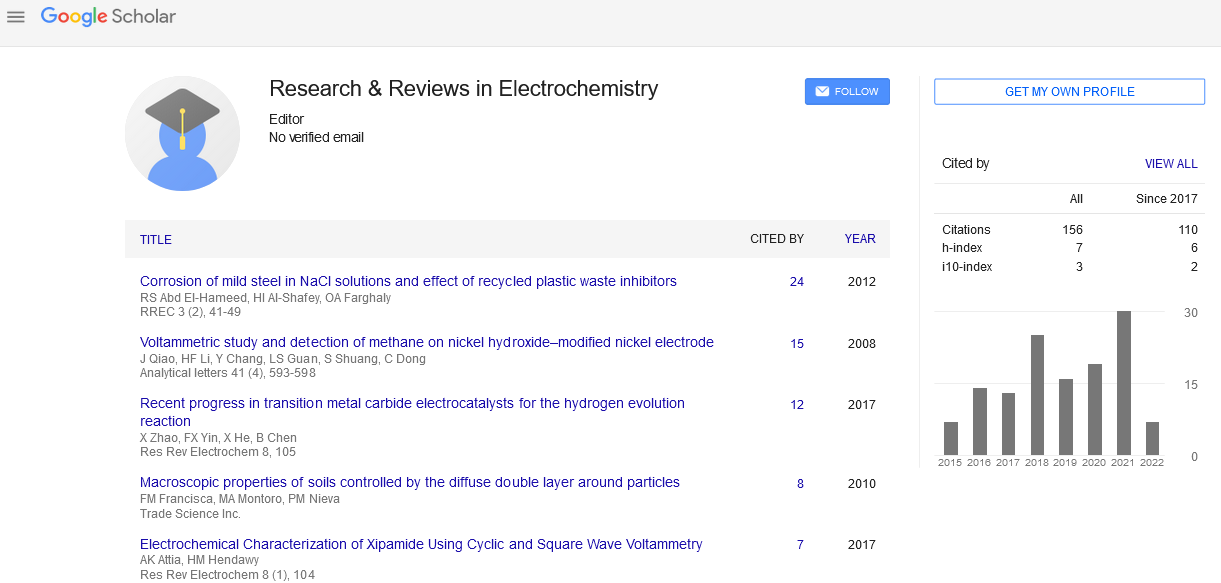Sort publications by YEAR column header
Viewport: 1221px width, 583px height.
[859, 239]
